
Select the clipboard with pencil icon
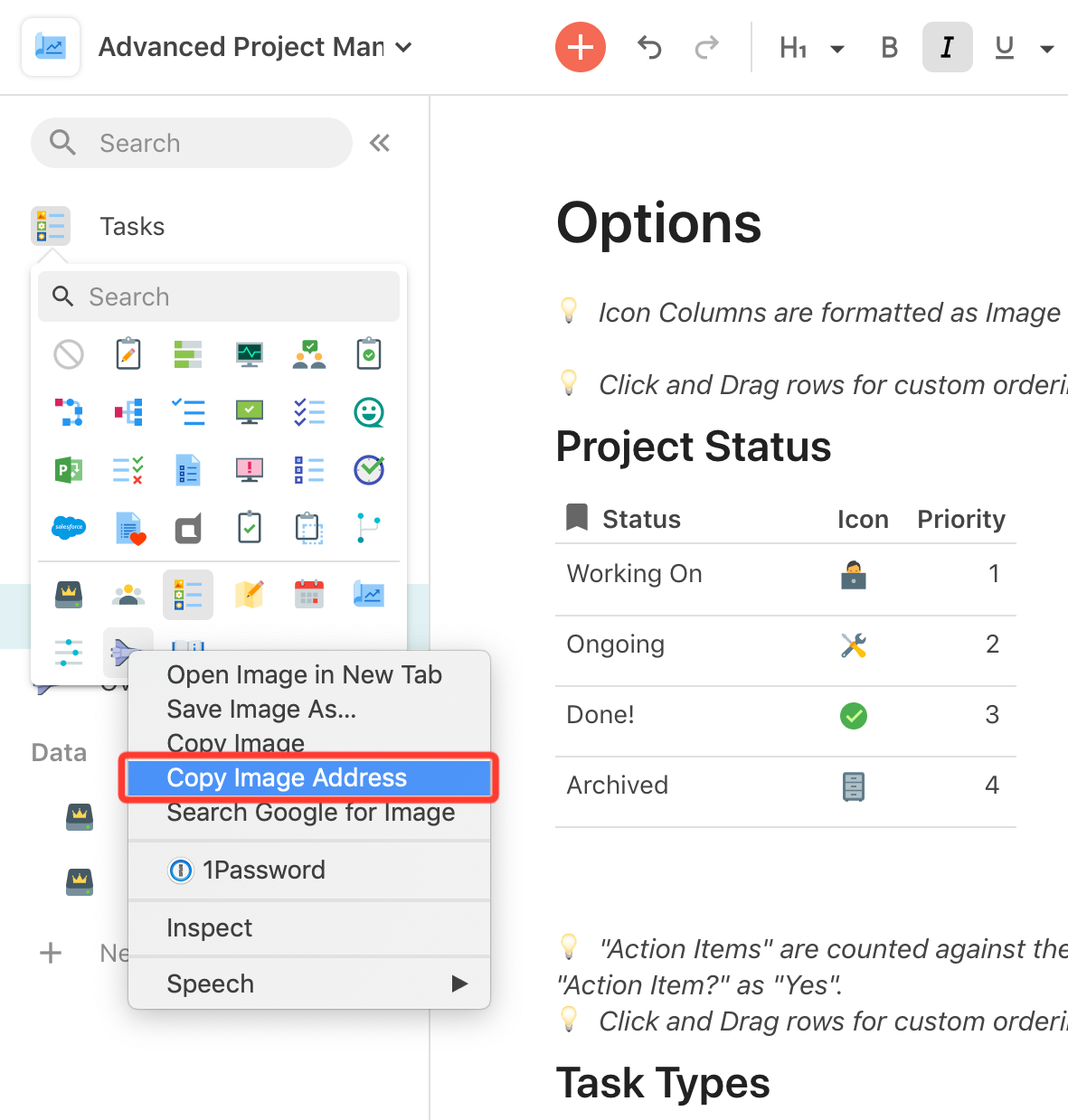[x=128, y=354]
